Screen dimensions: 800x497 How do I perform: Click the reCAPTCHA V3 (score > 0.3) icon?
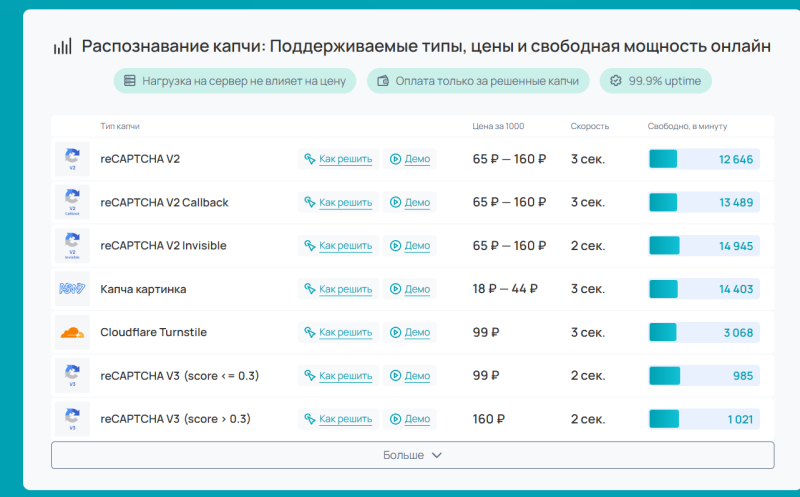tap(72, 419)
